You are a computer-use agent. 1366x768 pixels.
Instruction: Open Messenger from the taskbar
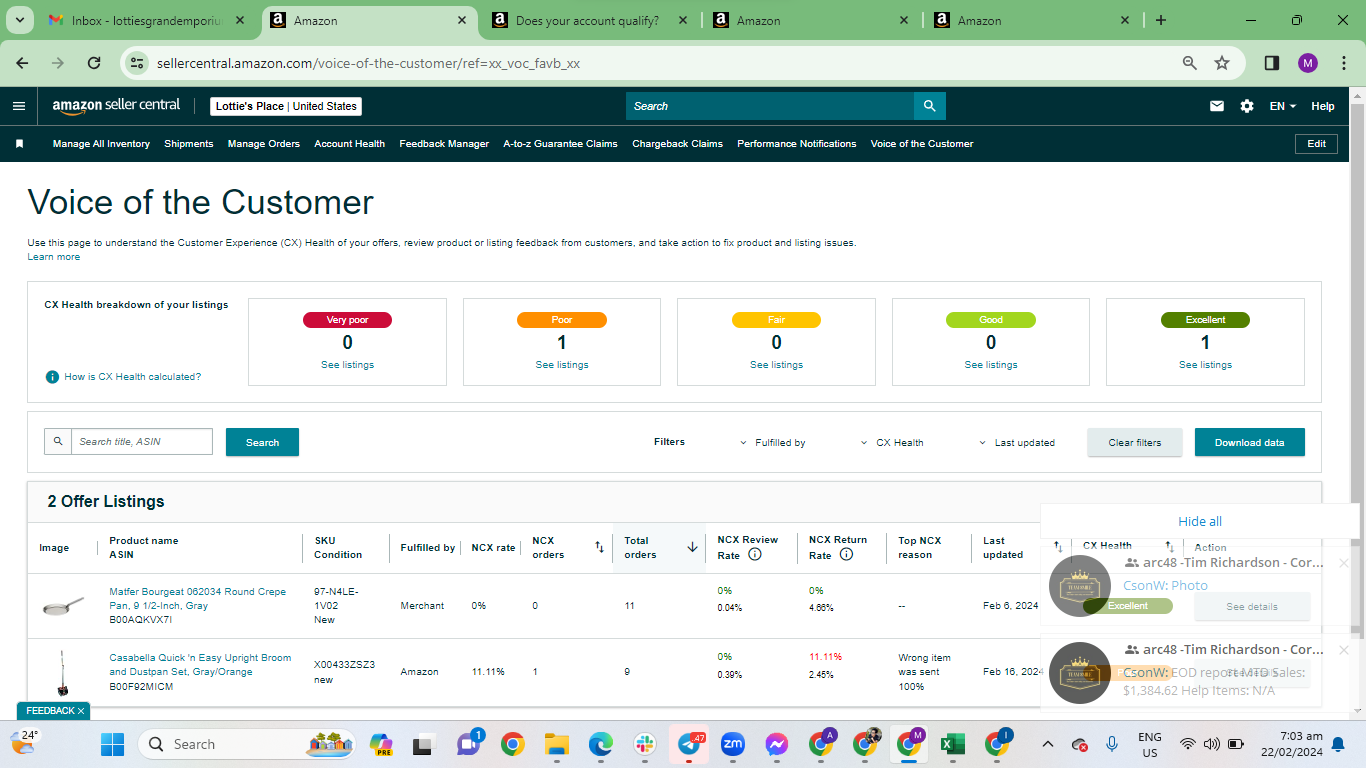click(777, 744)
